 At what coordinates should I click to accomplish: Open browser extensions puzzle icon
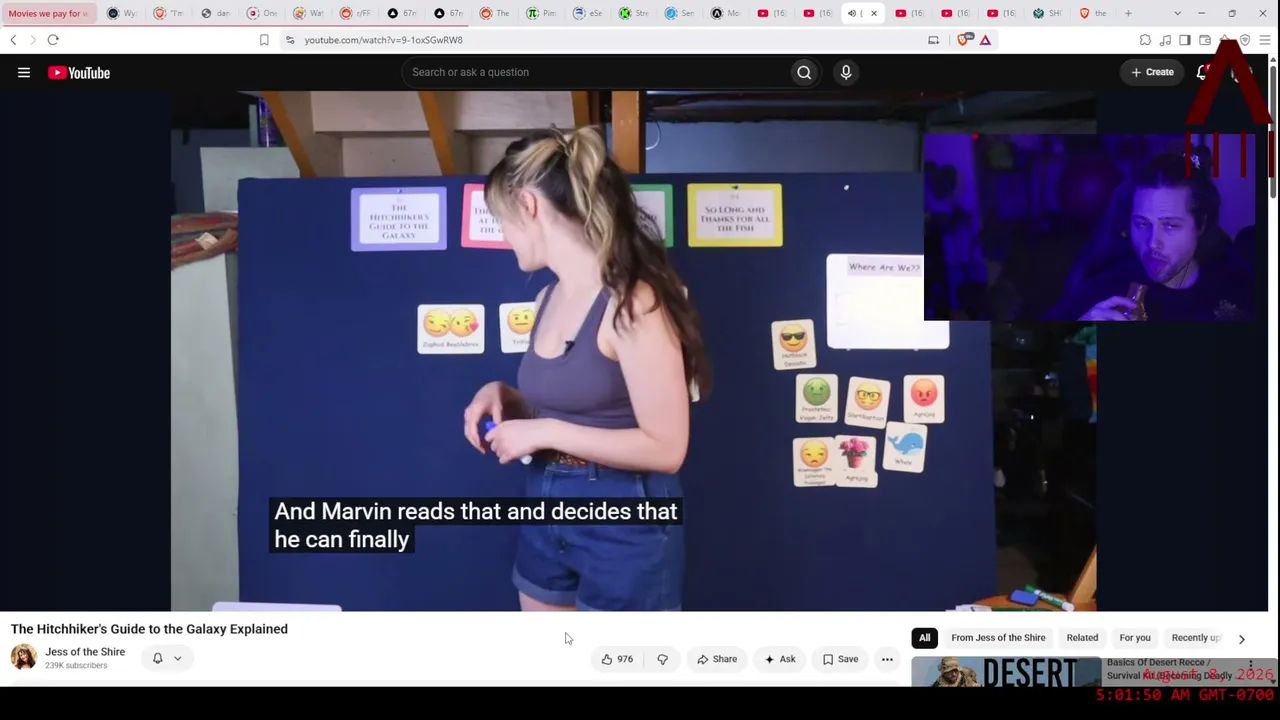pos(1145,40)
